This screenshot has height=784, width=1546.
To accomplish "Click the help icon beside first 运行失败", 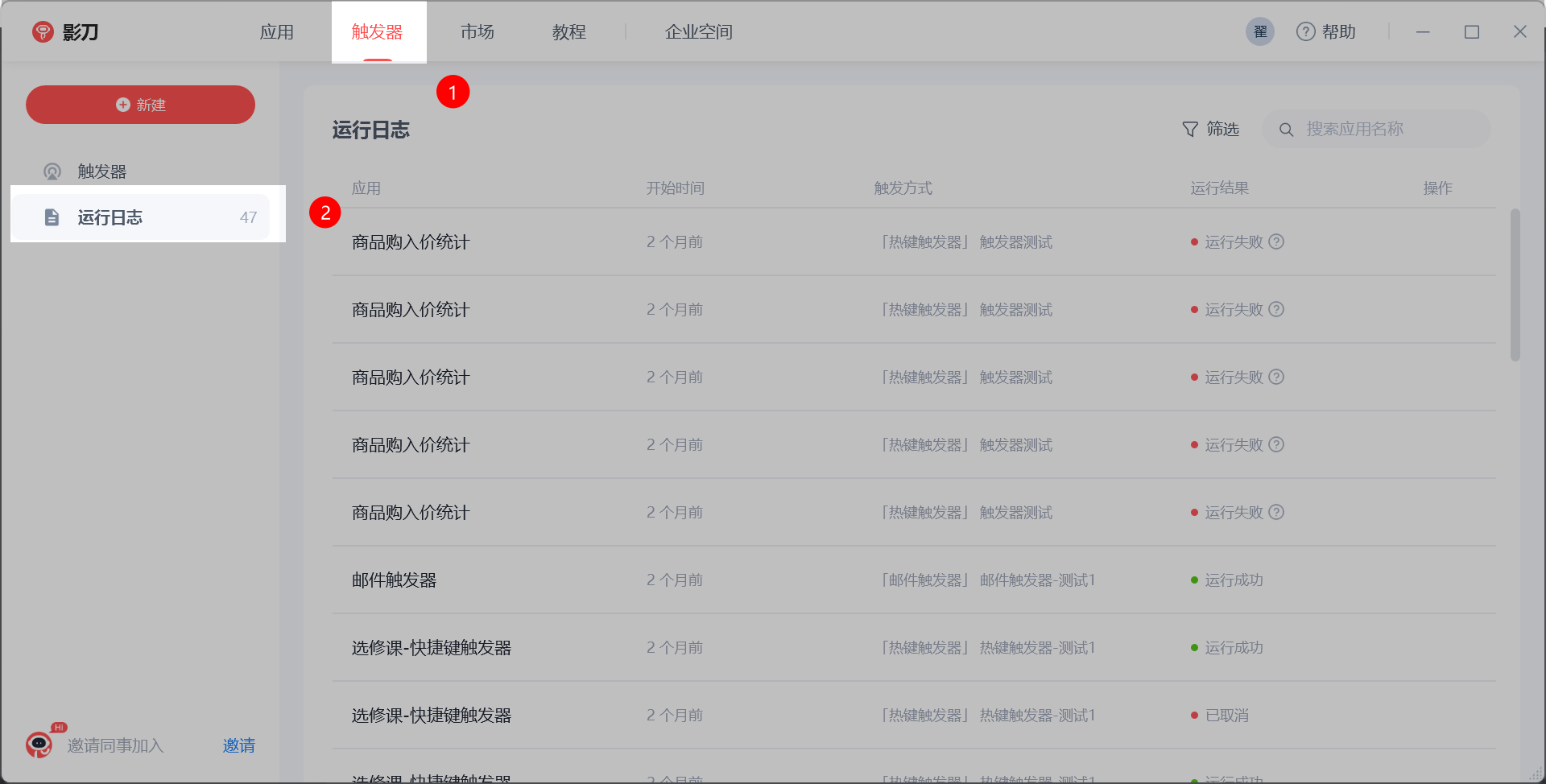I will click(1276, 241).
